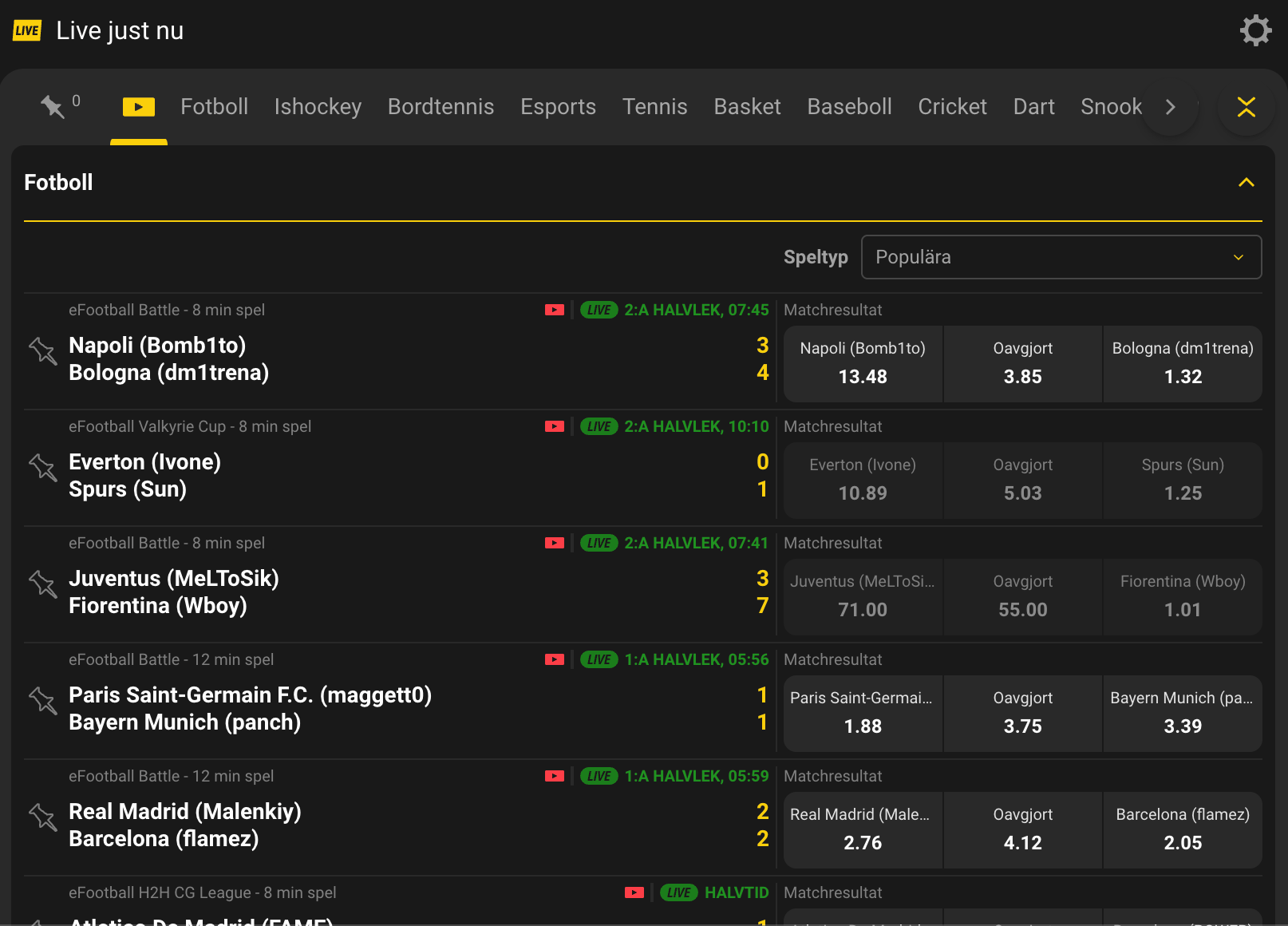This screenshot has width=1288, height=926.
Task: Open pinned events pin icon with counter
Action: pyautogui.click(x=60, y=105)
